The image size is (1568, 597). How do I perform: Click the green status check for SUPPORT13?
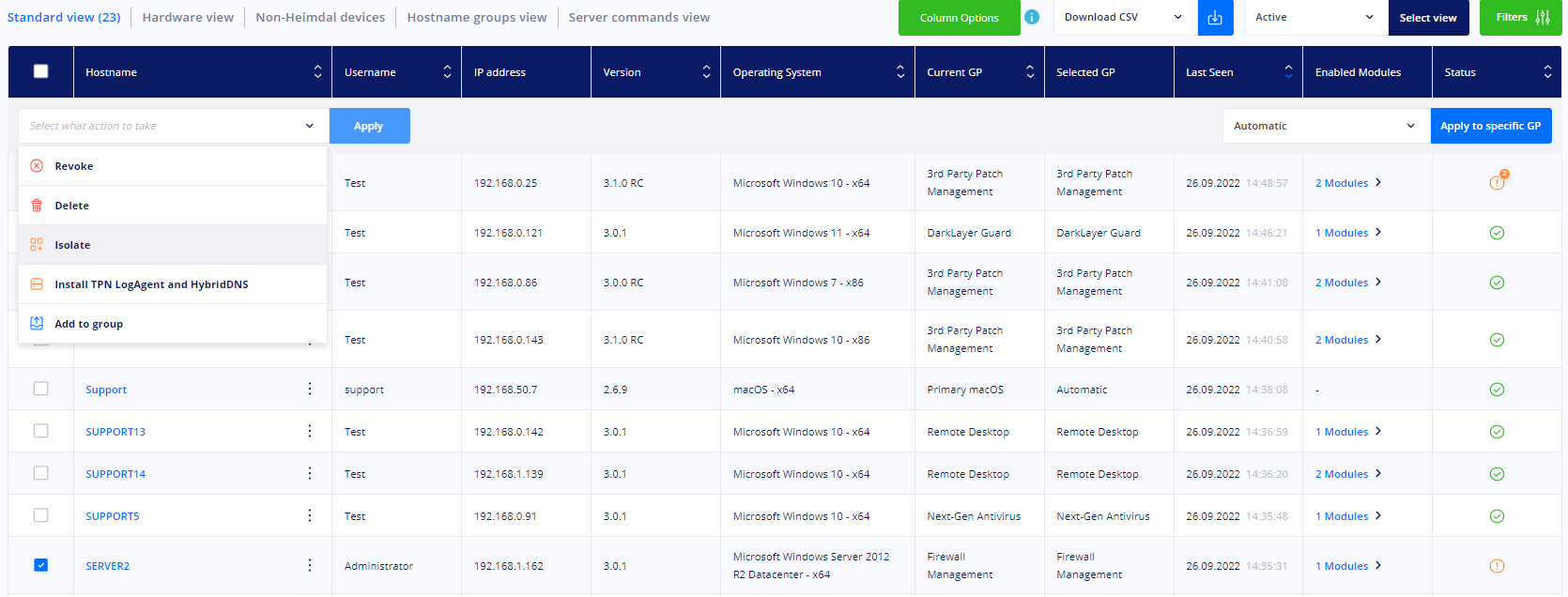pos(1498,432)
